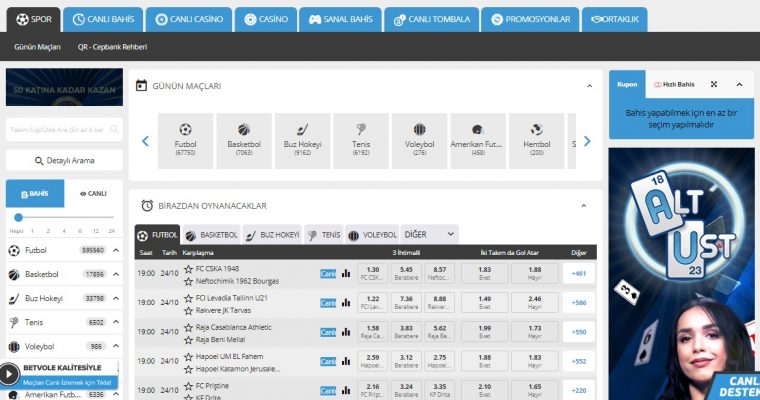This screenshot has width=760, height=400.
Task: Favorite Neftochimik 1962 Bourgas star
Action: pyautogui.click(x=189, y=281)
